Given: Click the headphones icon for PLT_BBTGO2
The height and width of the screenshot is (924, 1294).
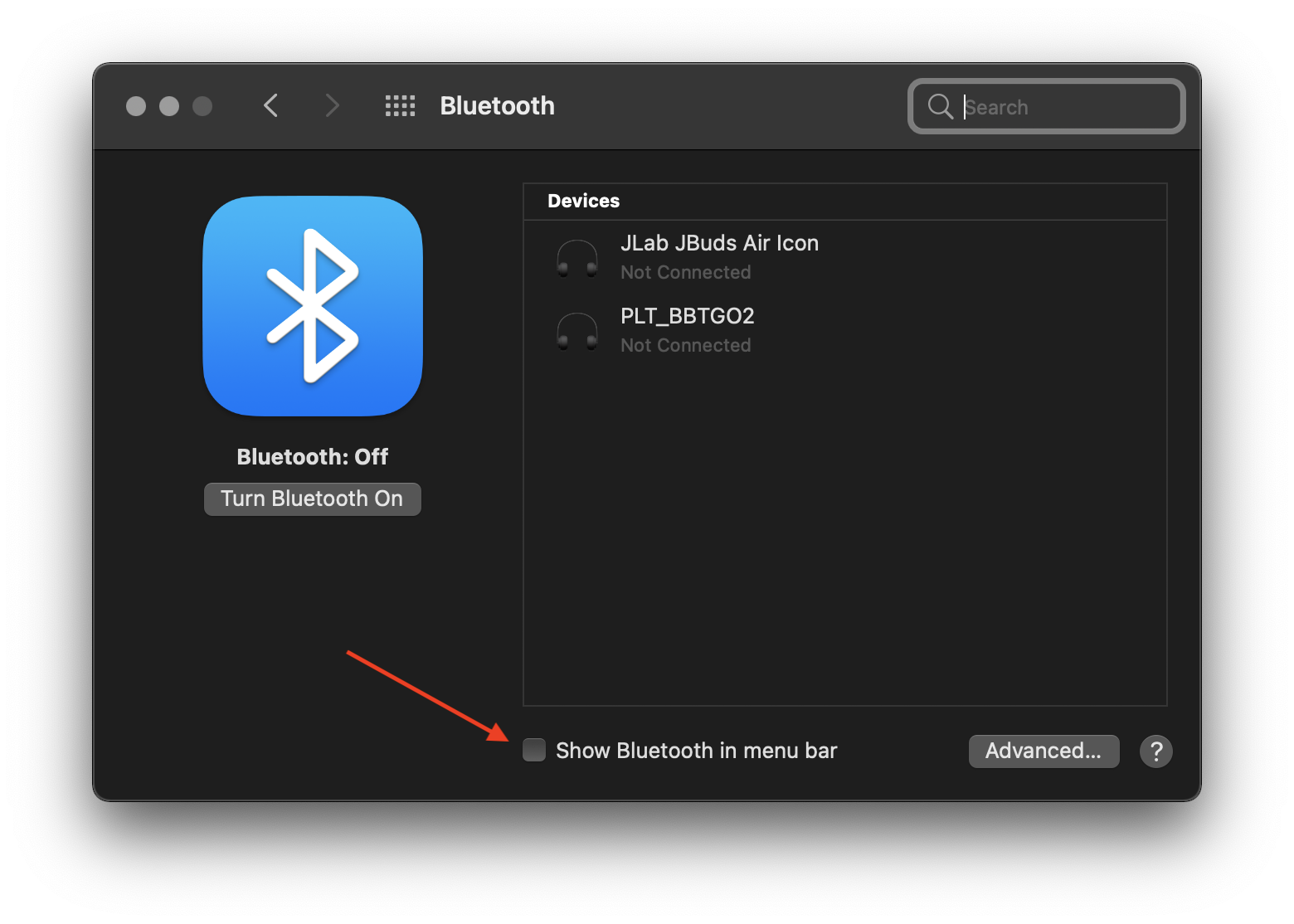Looking at the screenshot, I should pyautogui.click(x=576, y=331).
